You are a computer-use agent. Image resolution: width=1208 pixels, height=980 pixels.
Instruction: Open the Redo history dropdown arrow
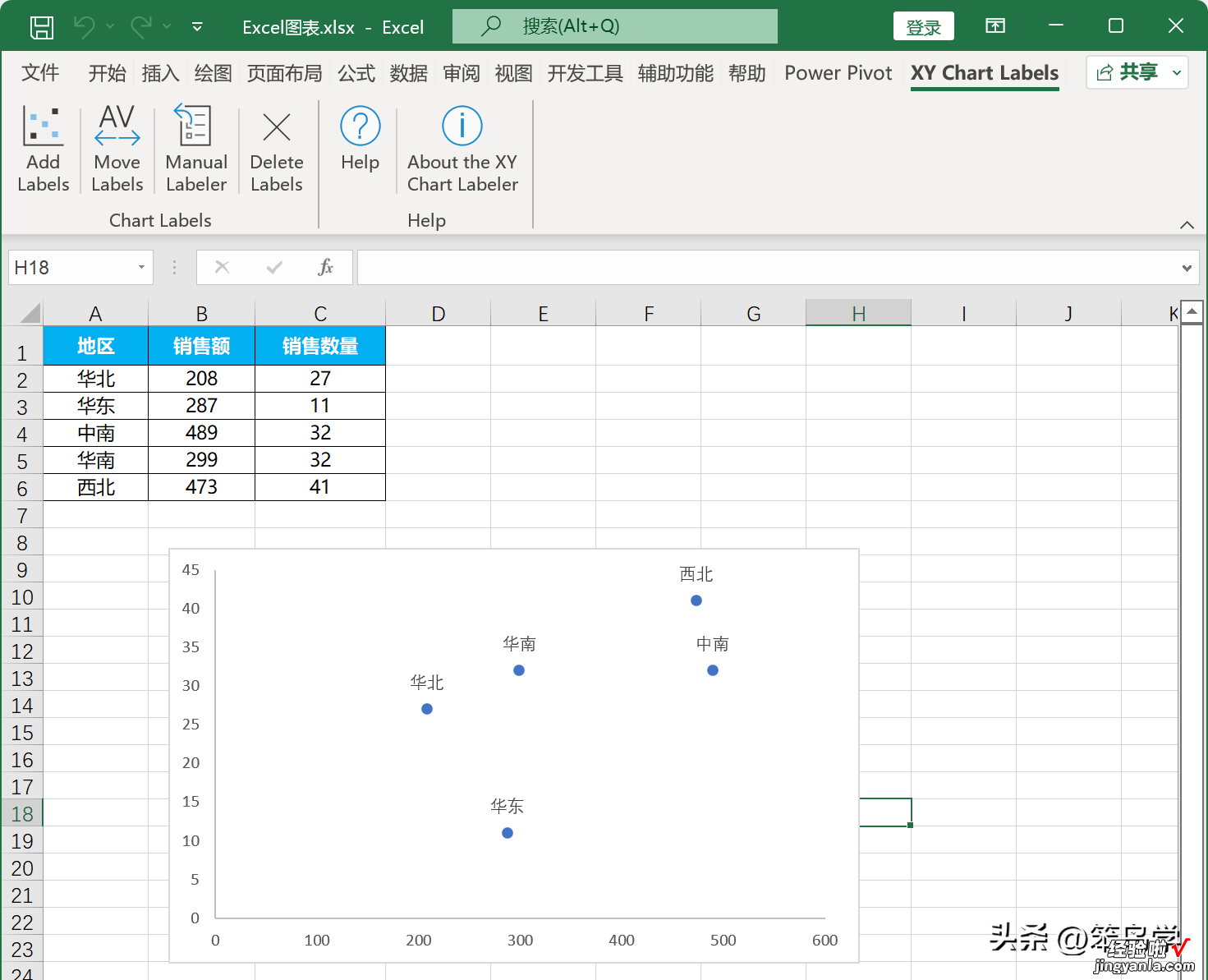click(x=167, y=26)
